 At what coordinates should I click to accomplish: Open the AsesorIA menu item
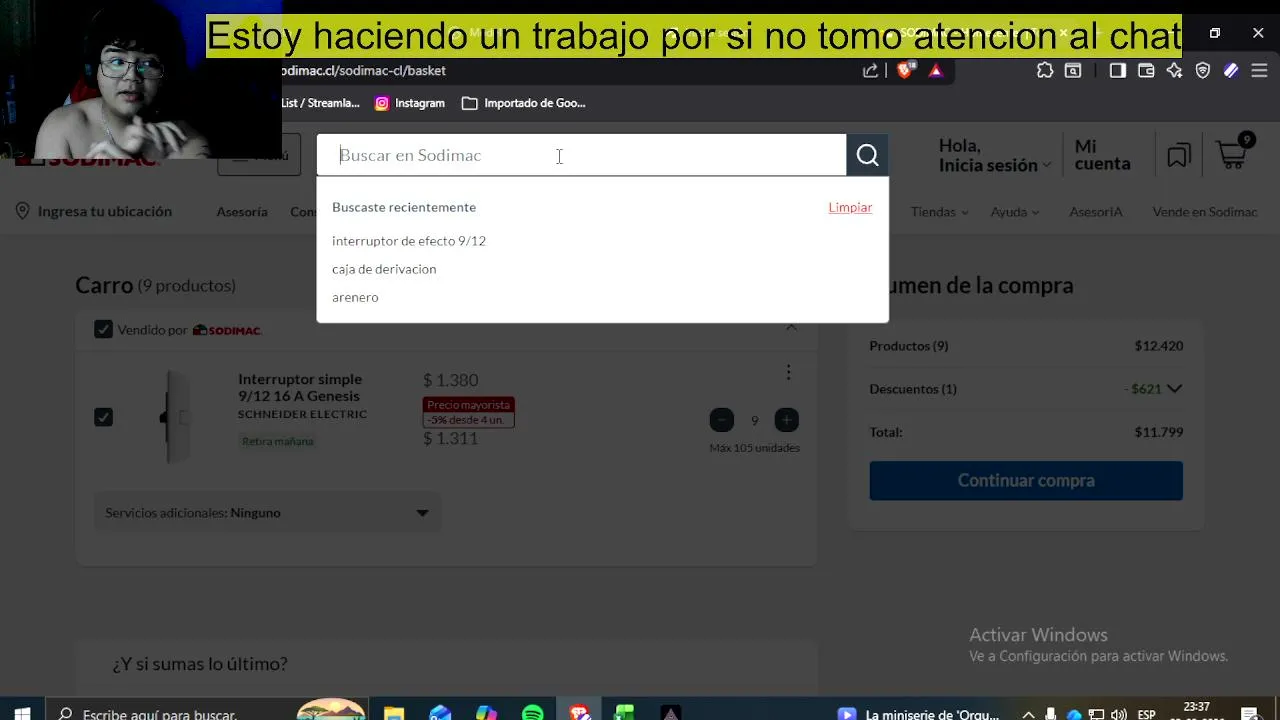pos(1096,212)
